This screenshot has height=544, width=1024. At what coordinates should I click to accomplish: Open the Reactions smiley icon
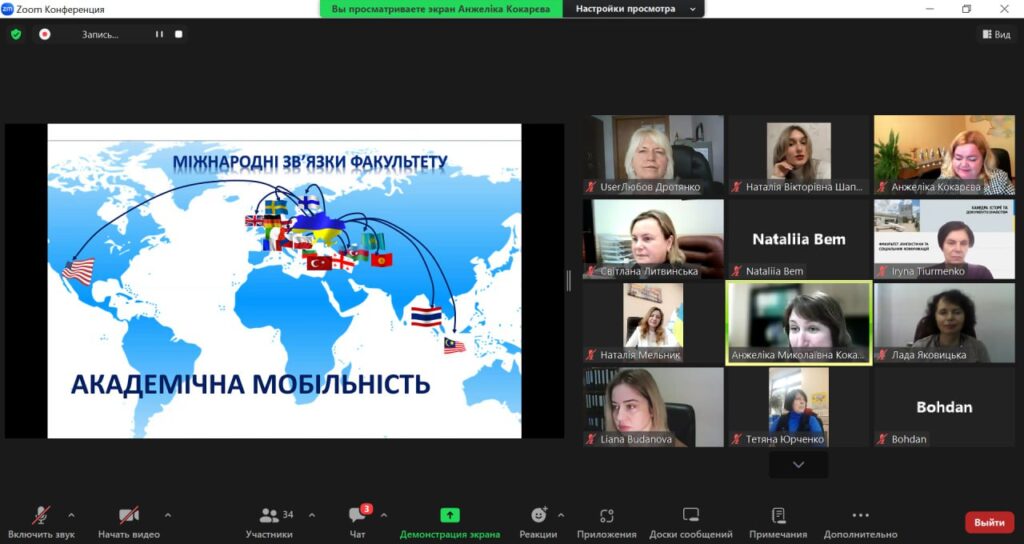[x=538, y=515]
